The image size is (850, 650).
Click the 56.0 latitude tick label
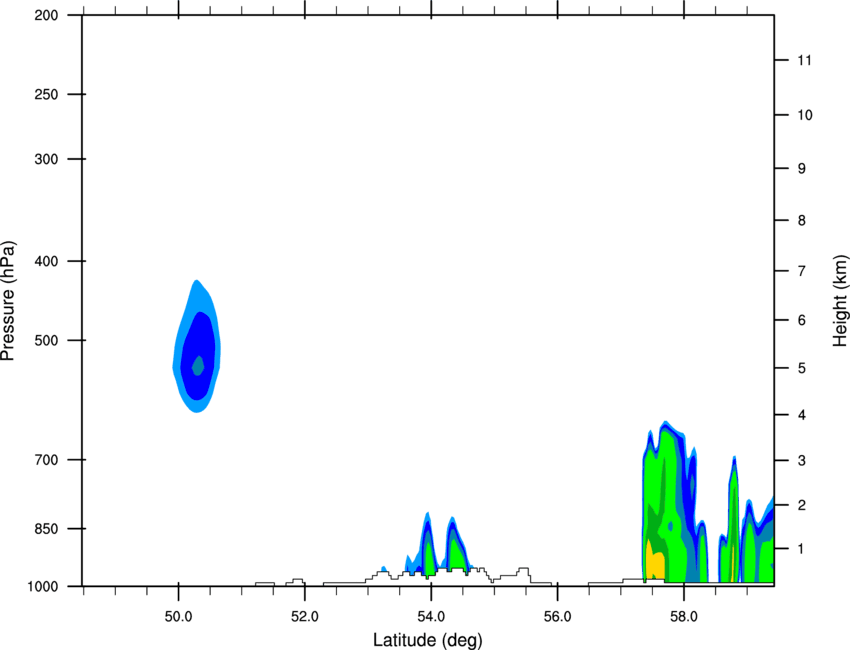click(x=558, y=616)
